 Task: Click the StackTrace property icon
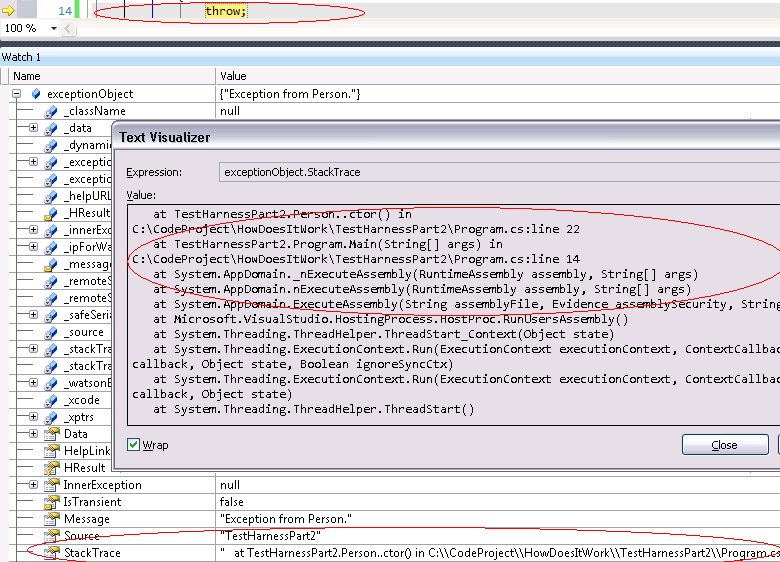click(52, 553)
